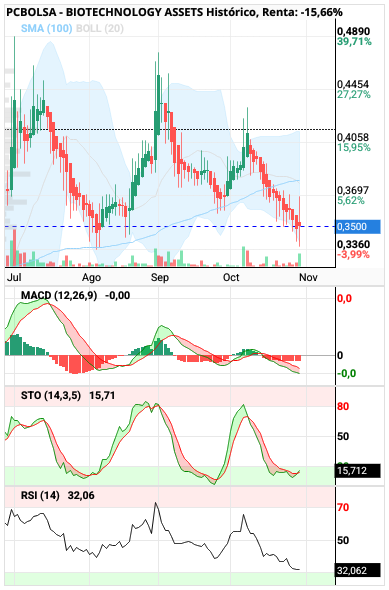Click the SMA (100) legend label
The width and height of the screenshot is (389, 590).
tap(46, 28)
